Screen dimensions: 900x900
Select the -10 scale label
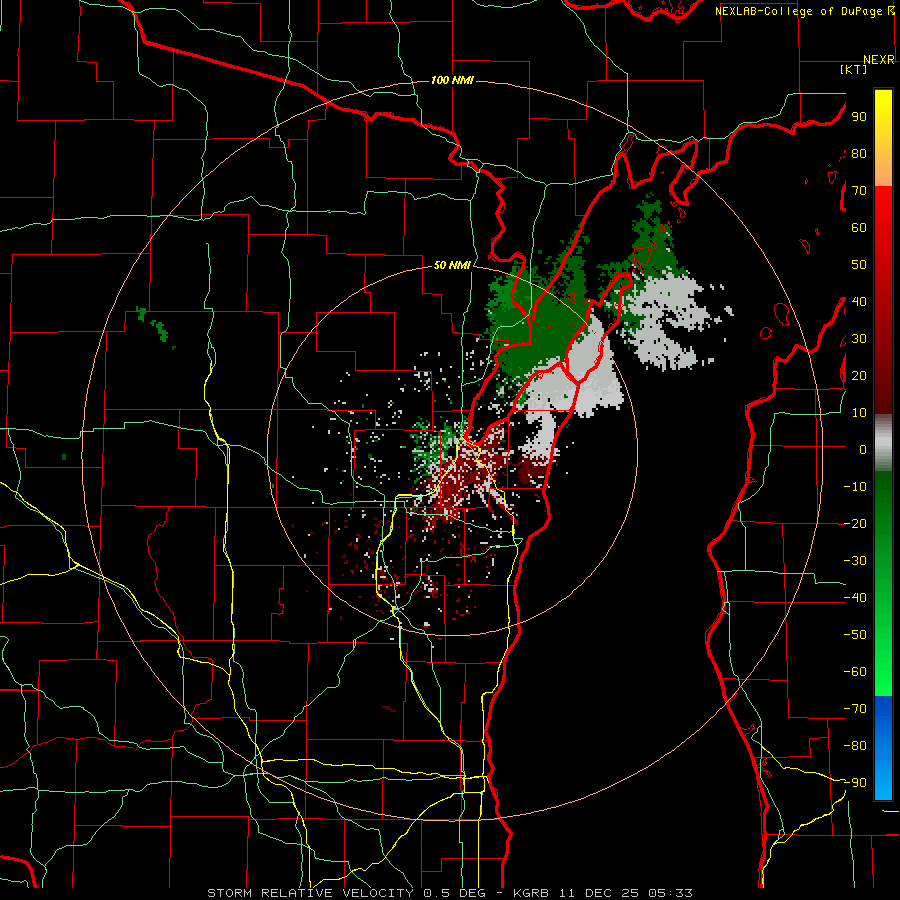(855, 487)
